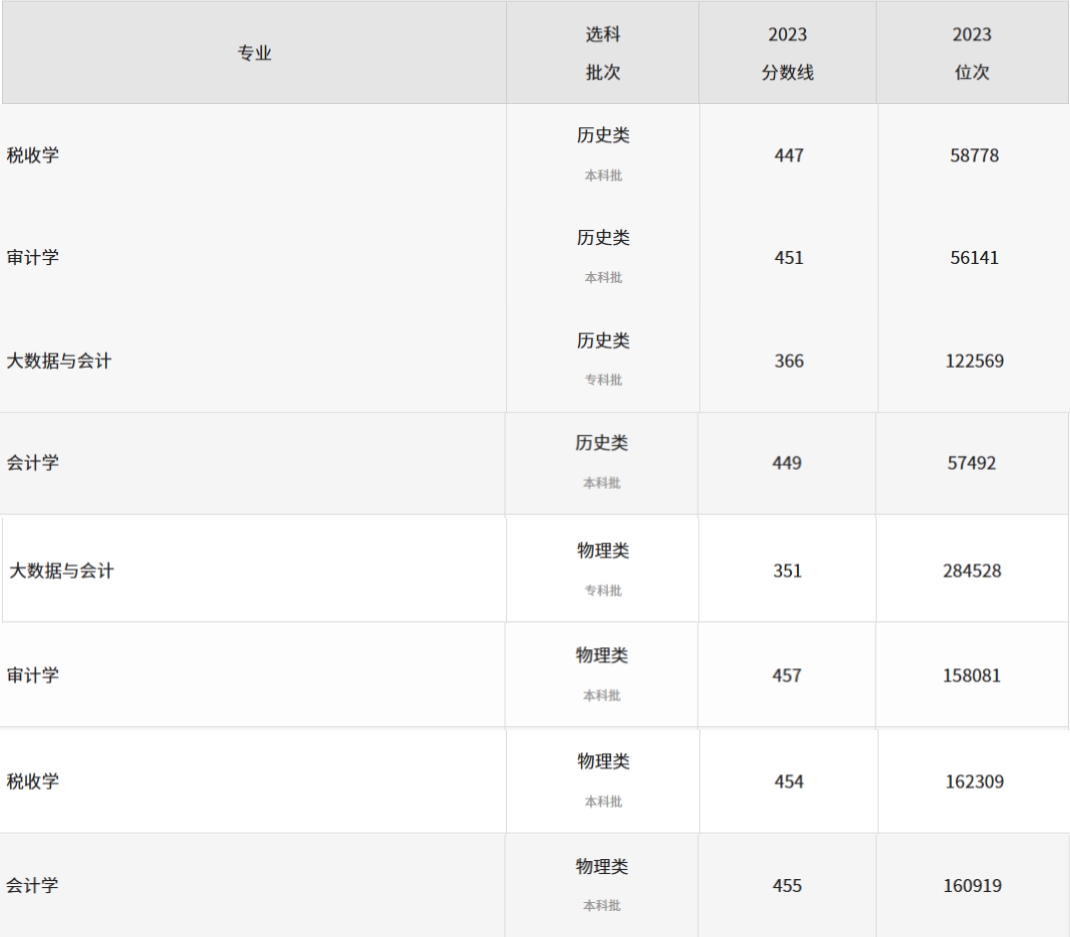Select 大数据与会计 in the 物理类 专科批 row
This screenshot has height=937, width=1070.
pos(61,571)
